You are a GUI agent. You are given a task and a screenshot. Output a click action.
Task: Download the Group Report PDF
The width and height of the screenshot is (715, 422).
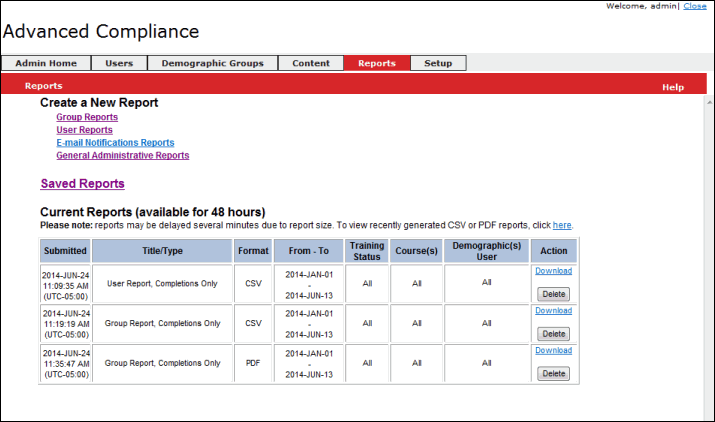tap(553, 350)
